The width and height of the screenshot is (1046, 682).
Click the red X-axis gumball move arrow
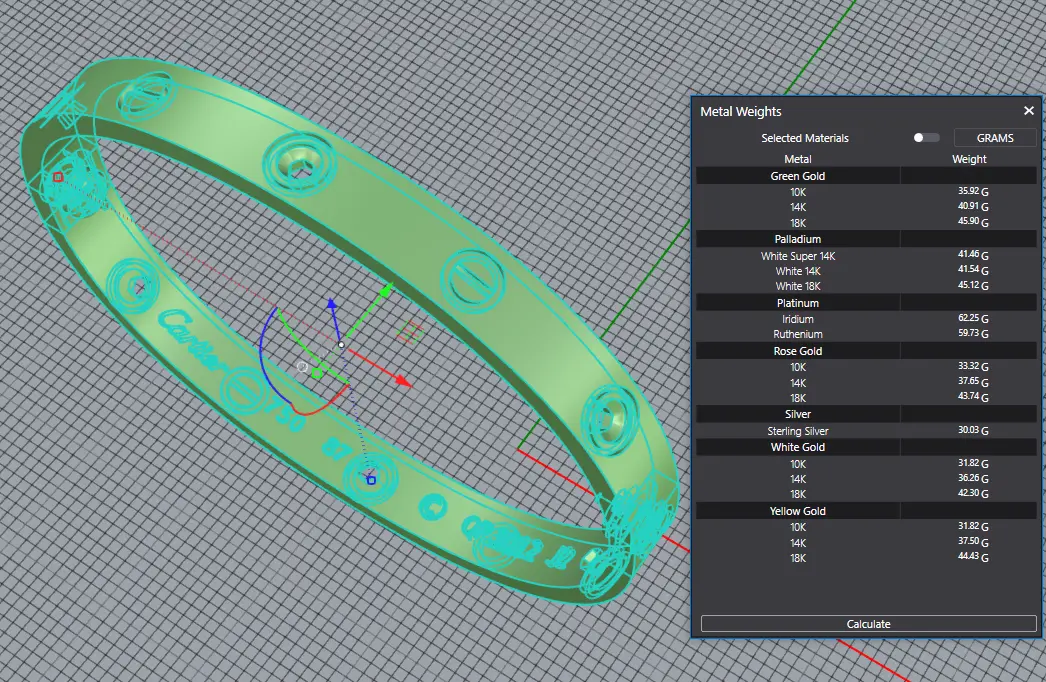point(402,381)
